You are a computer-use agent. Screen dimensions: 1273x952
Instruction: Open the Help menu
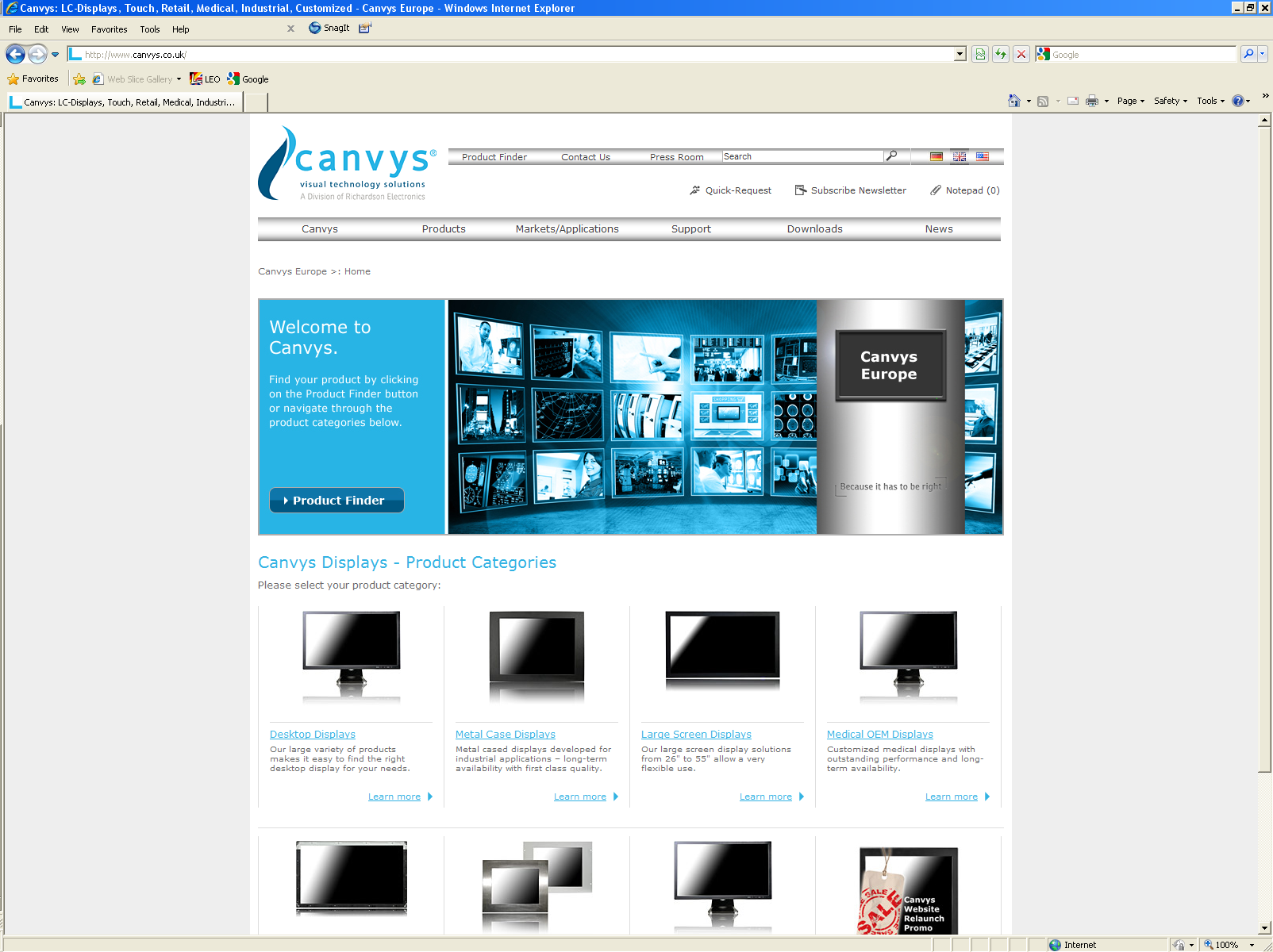(180, 29)
